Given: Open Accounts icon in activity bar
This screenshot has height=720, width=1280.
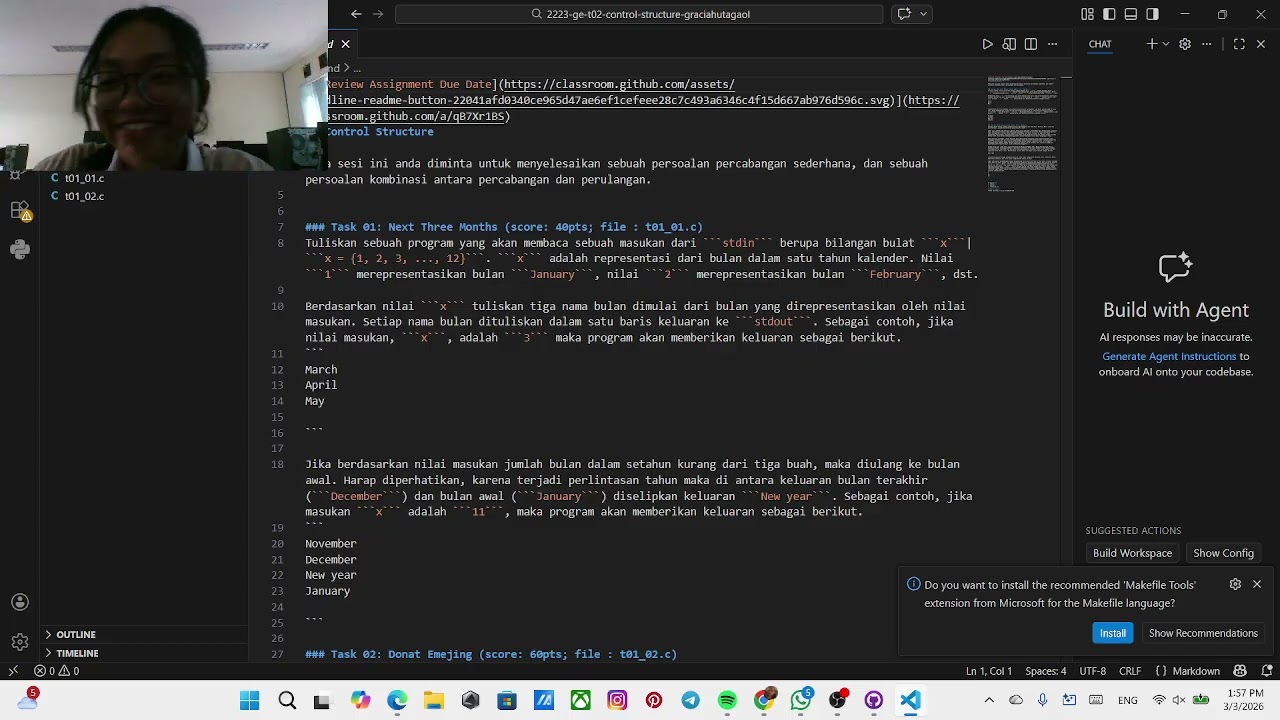Looking at the screenshot, I should point(20,602).
